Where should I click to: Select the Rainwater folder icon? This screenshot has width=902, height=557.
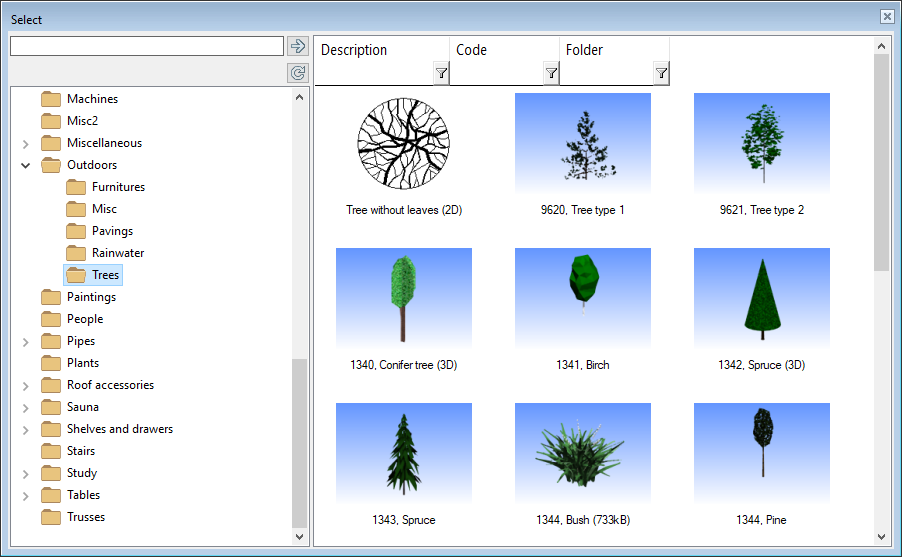click(76, 253)
